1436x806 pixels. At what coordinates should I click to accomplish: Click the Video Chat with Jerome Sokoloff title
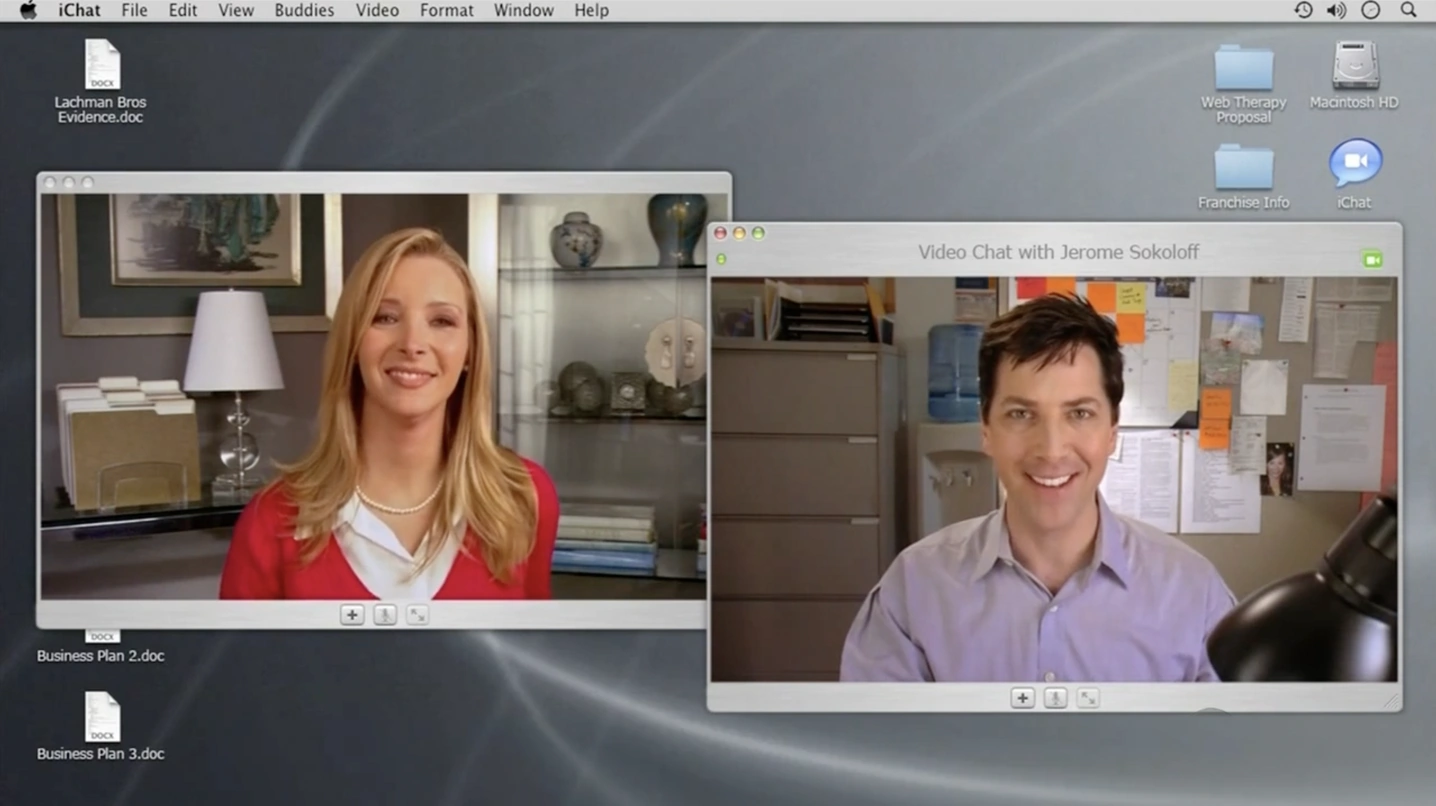click(1059, 252)
